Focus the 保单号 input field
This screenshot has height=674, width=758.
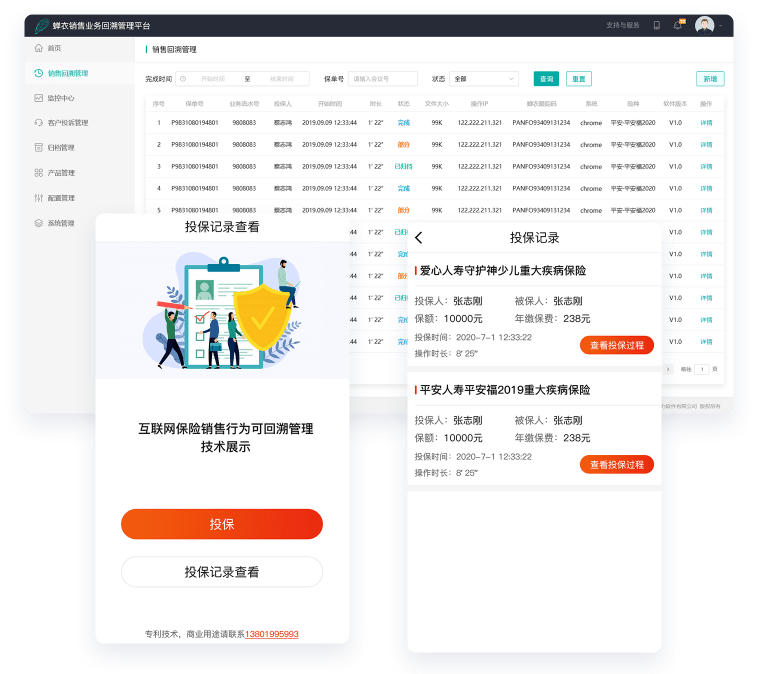click(x=382, y=79)
